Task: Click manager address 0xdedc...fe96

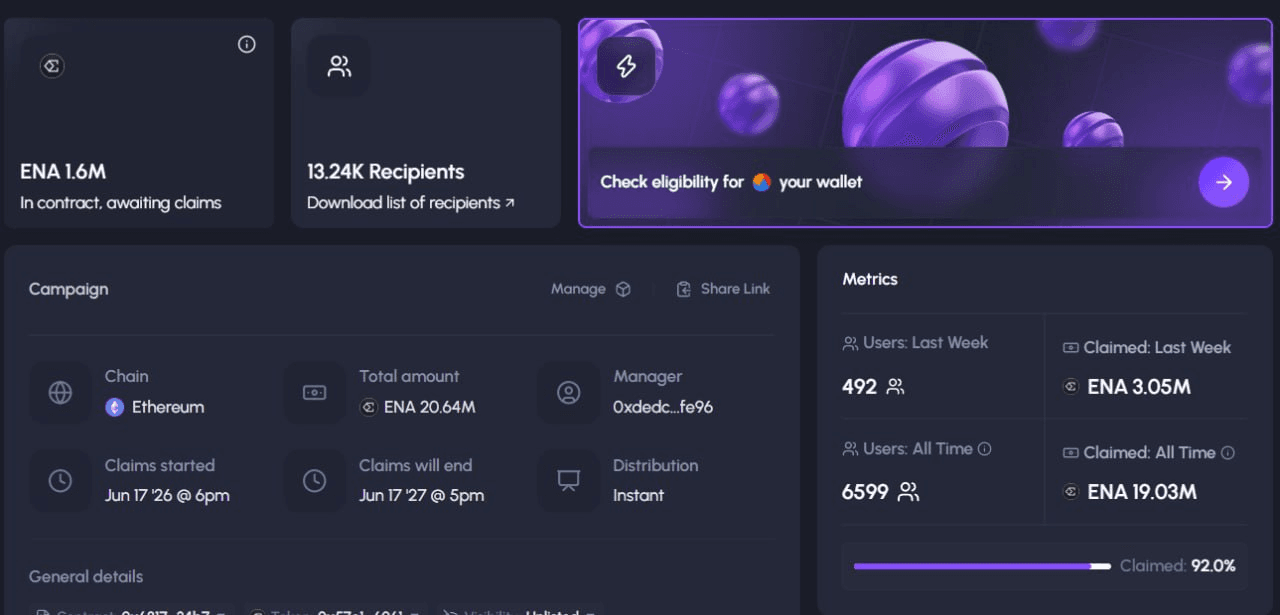Action: pos(663,407)
